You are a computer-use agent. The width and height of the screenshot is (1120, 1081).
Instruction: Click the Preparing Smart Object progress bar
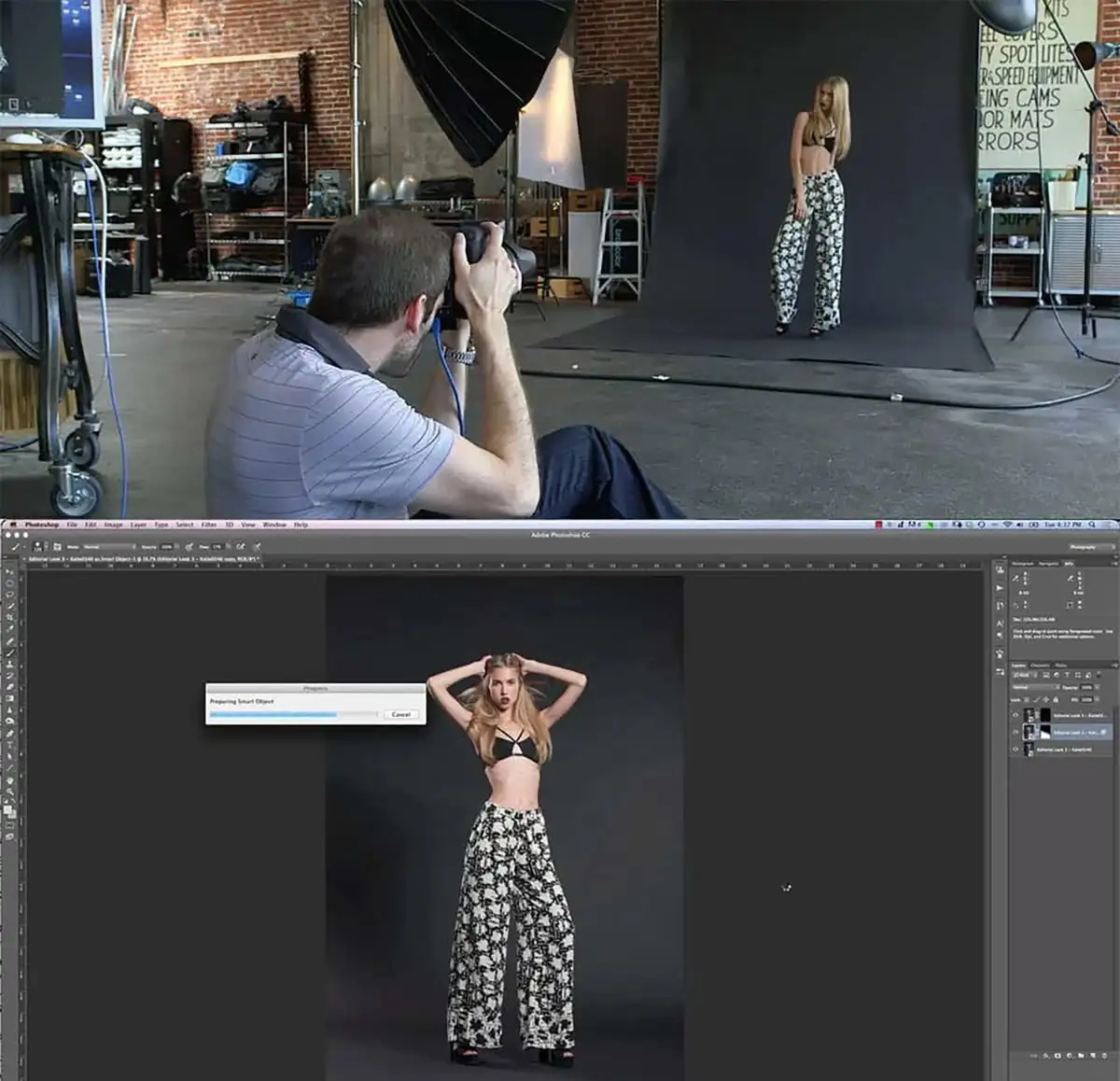coord(294,714)
